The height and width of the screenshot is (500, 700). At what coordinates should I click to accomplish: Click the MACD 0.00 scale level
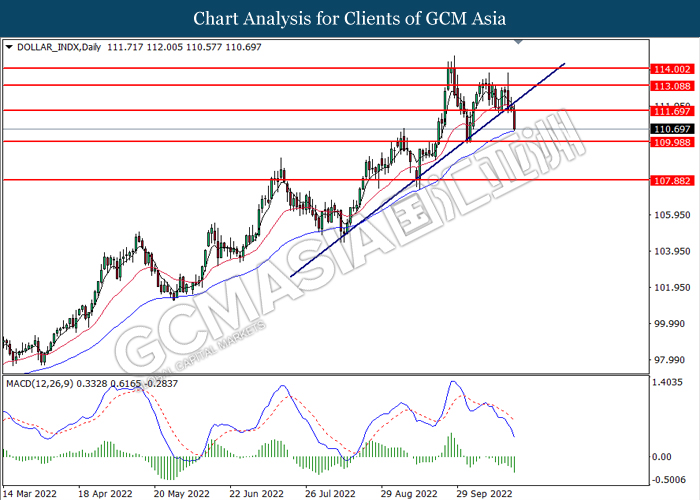click(x=662, y=457)
